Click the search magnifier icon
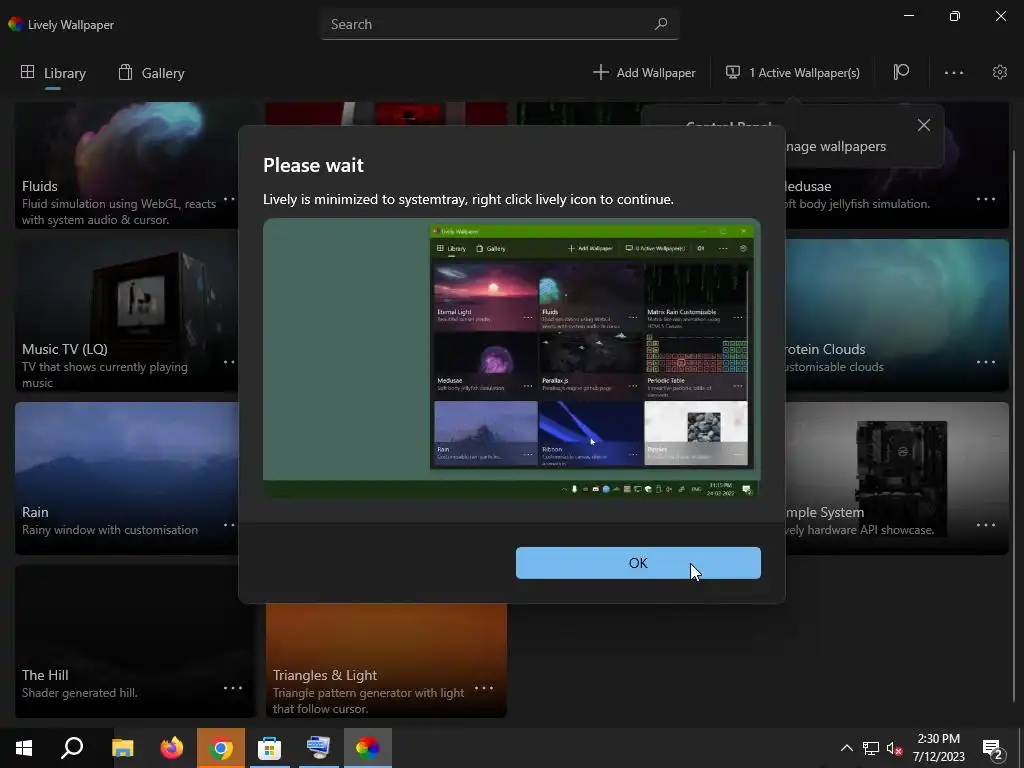 661,24
